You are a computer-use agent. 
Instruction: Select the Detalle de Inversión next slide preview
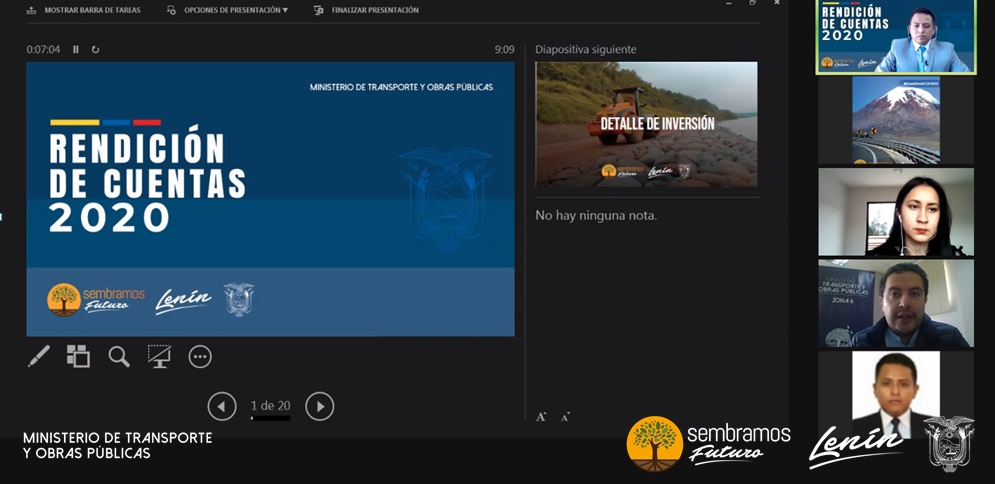646,124
